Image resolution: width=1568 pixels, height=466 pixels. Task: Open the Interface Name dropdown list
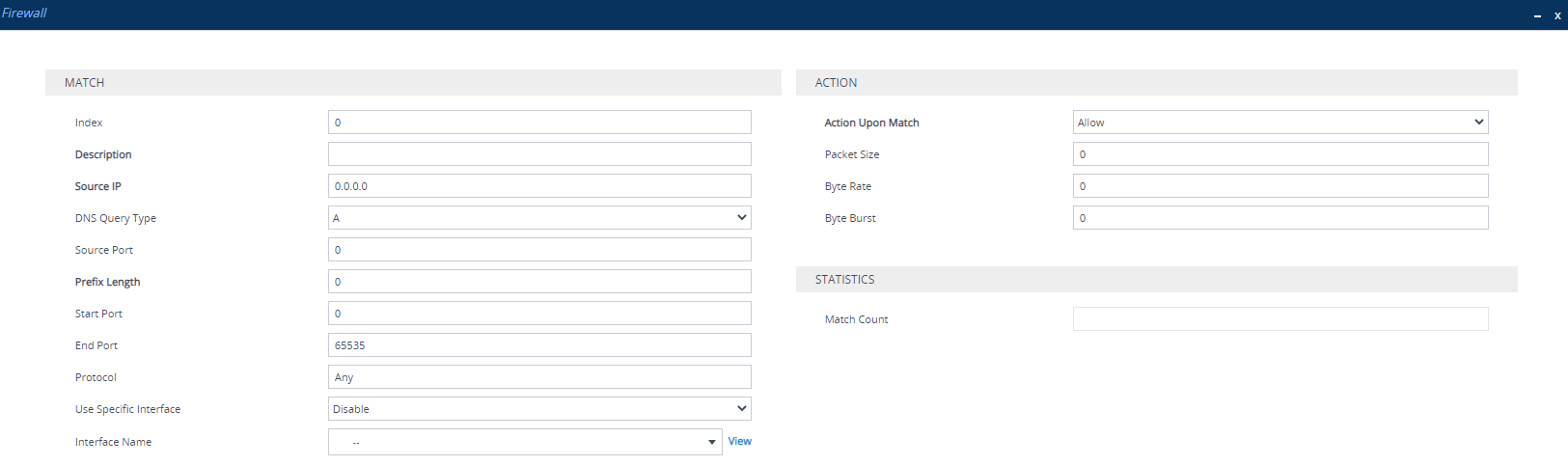click(x=525, y=442)
